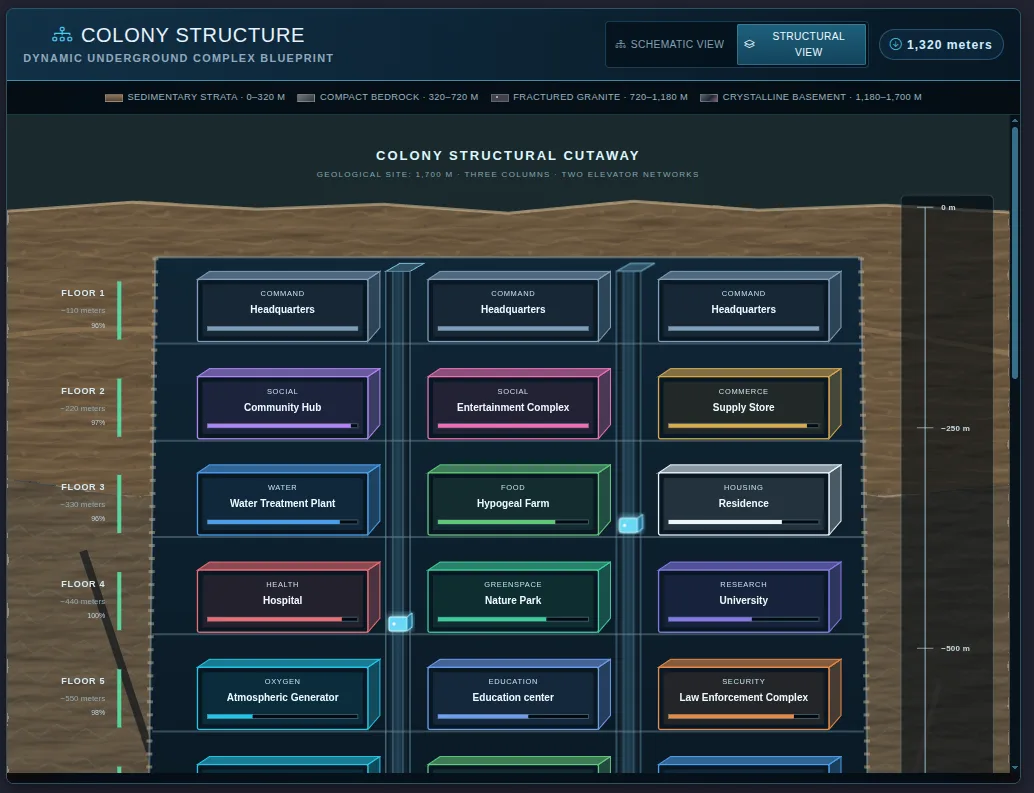This screenshot has height=793, width=1034.
Task: Click the Compact Bedrock legend swatch
Action: 305,98
